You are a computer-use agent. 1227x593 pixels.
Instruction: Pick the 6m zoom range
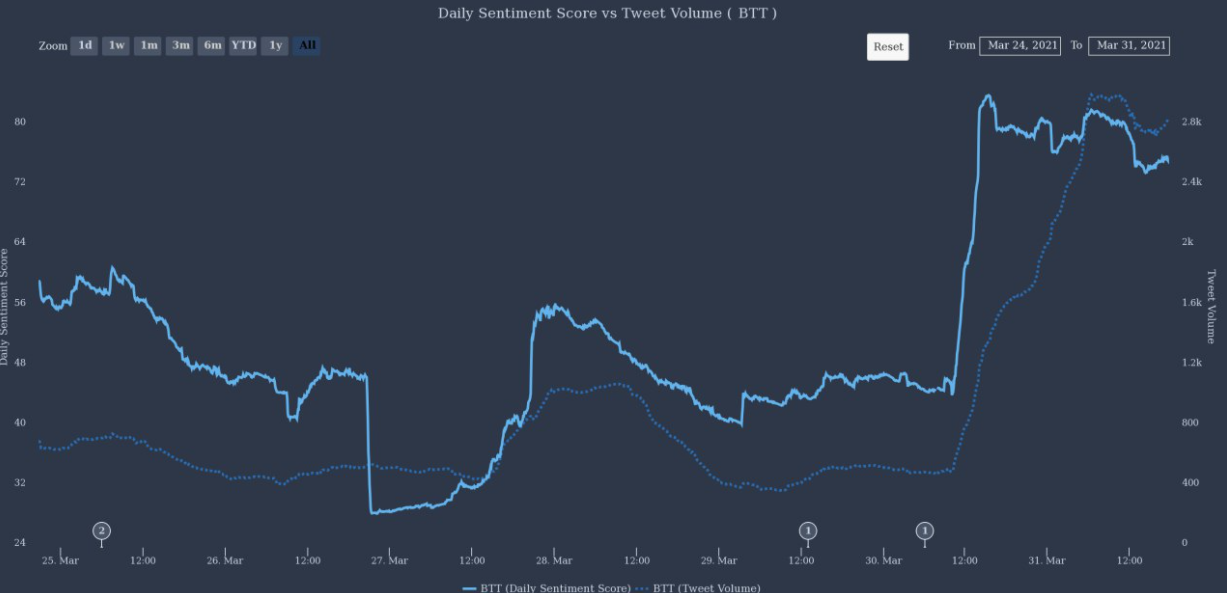point(212,46)
